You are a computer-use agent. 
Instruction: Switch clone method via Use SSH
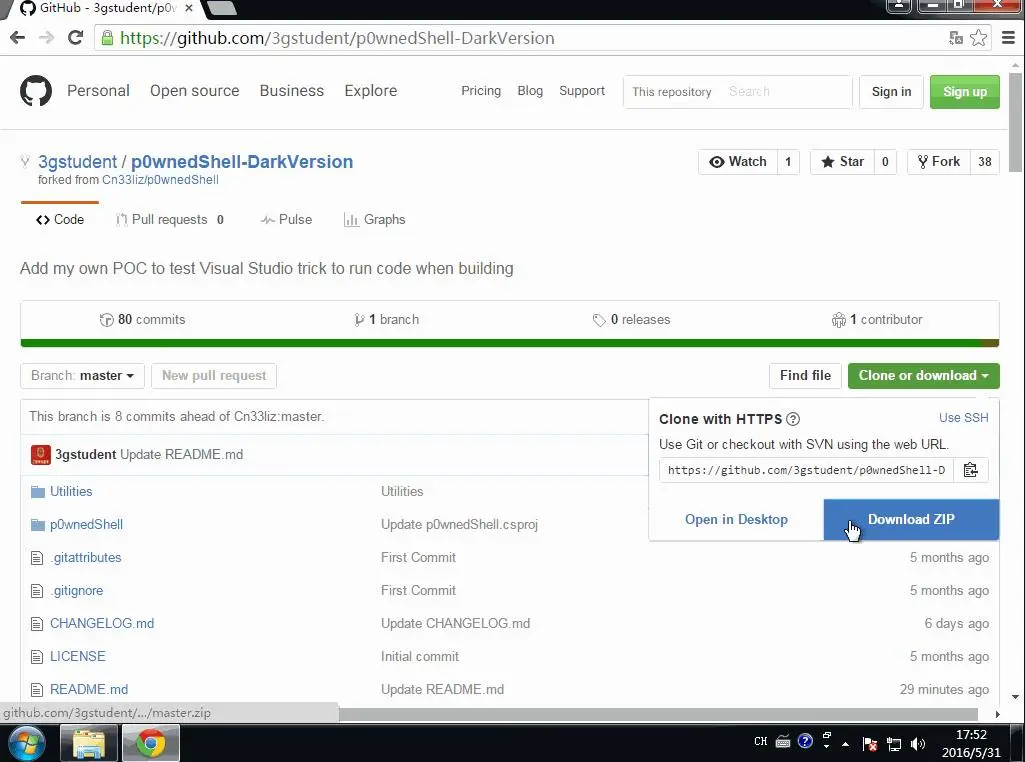(964, 418)
